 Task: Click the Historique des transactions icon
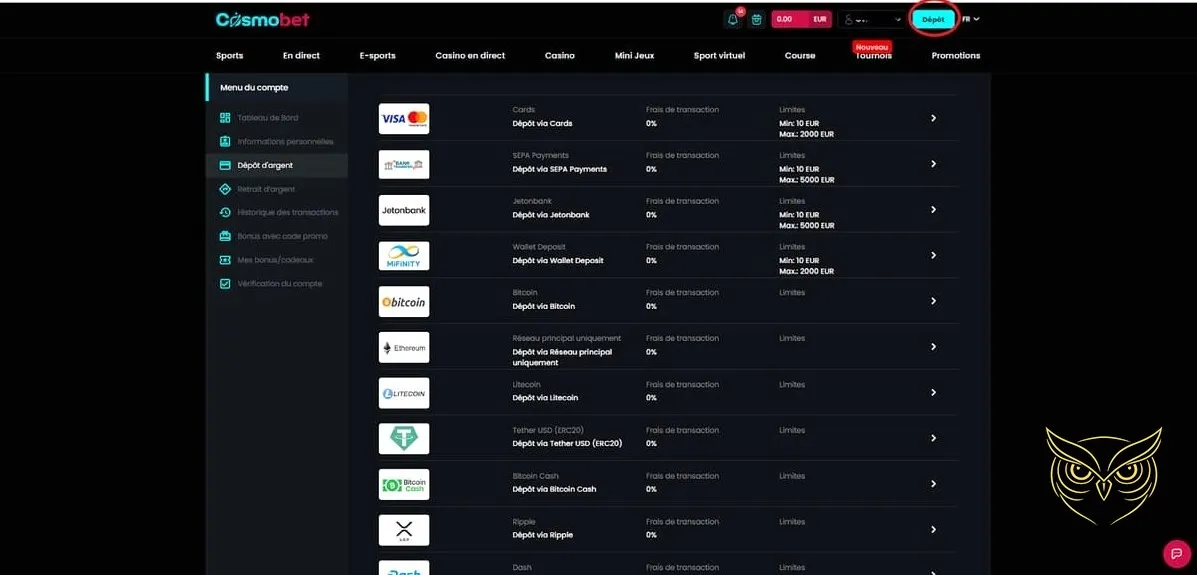point(225,212)
